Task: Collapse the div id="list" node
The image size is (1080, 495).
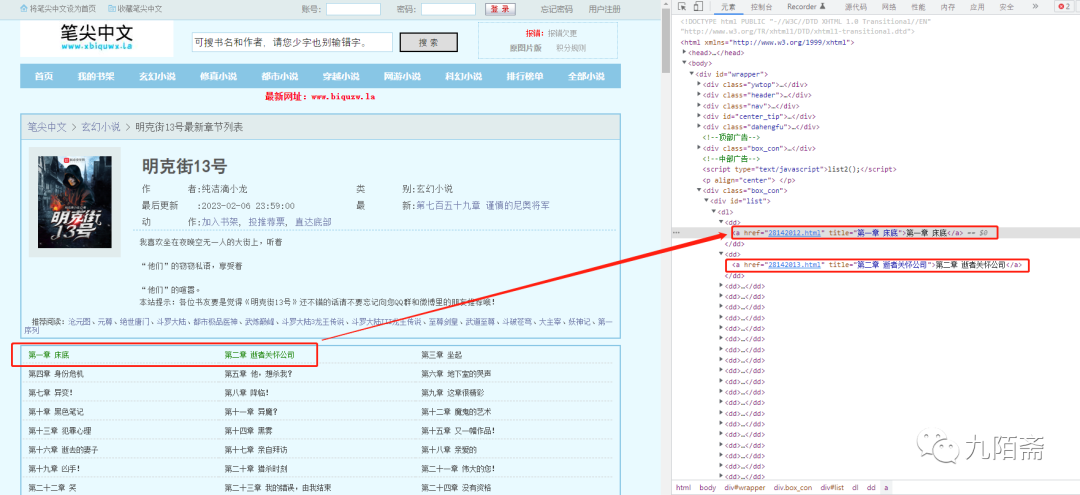Action: [706, 201]
